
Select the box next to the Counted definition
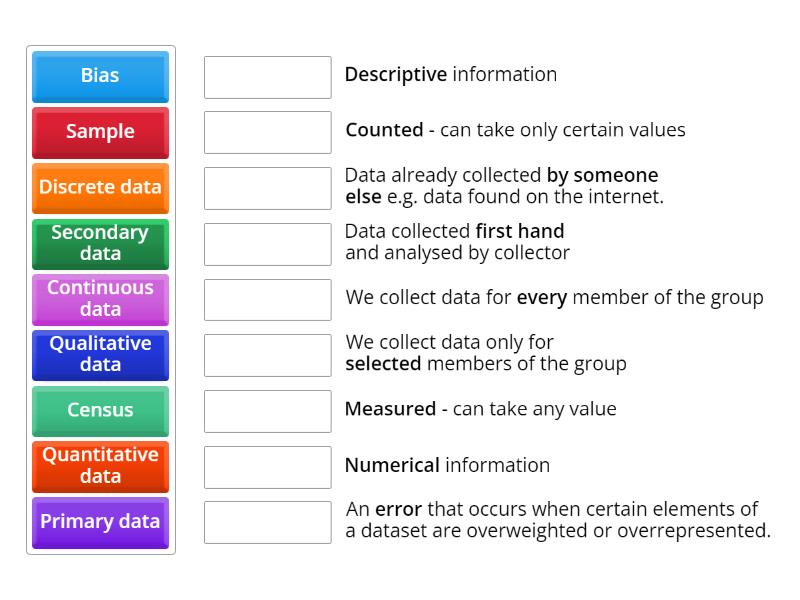tap(267, 131)
